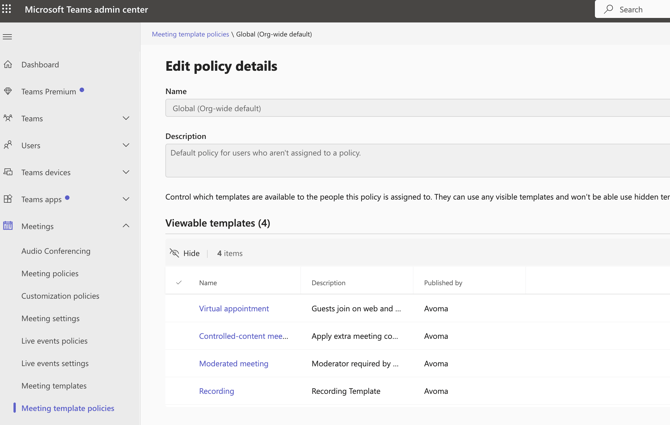Focus the Search box
The image size is (670, 425).
click(632, 9)
